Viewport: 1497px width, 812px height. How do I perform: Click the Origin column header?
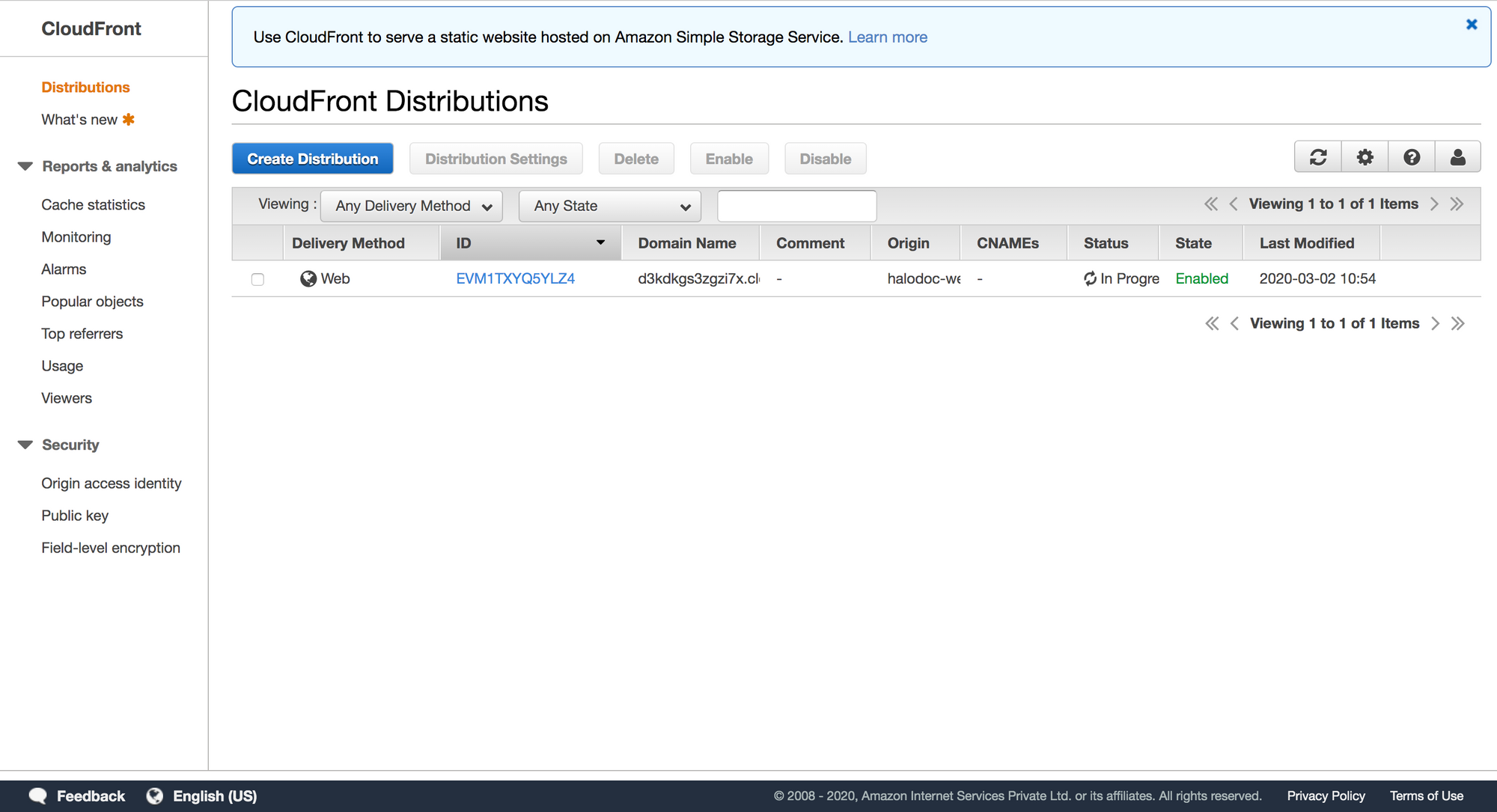pyautogui.click(x=915, y=243)
